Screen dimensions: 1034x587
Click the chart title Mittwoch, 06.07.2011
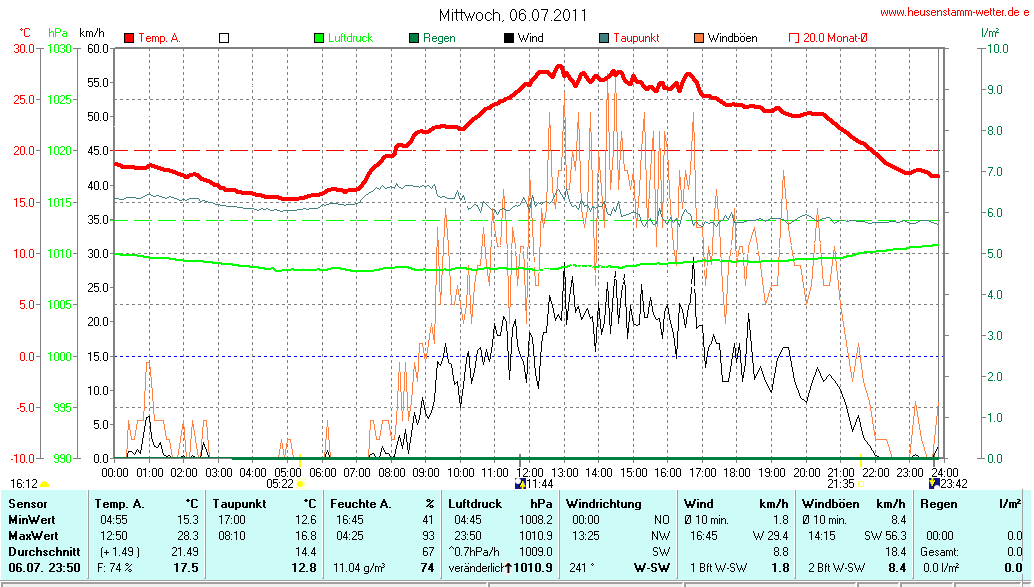(513, 15)
